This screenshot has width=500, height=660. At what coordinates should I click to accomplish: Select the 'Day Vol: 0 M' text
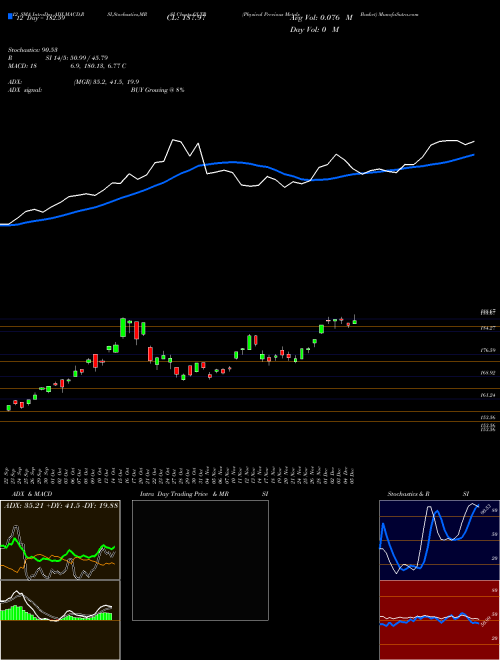(x=314, y=29)
